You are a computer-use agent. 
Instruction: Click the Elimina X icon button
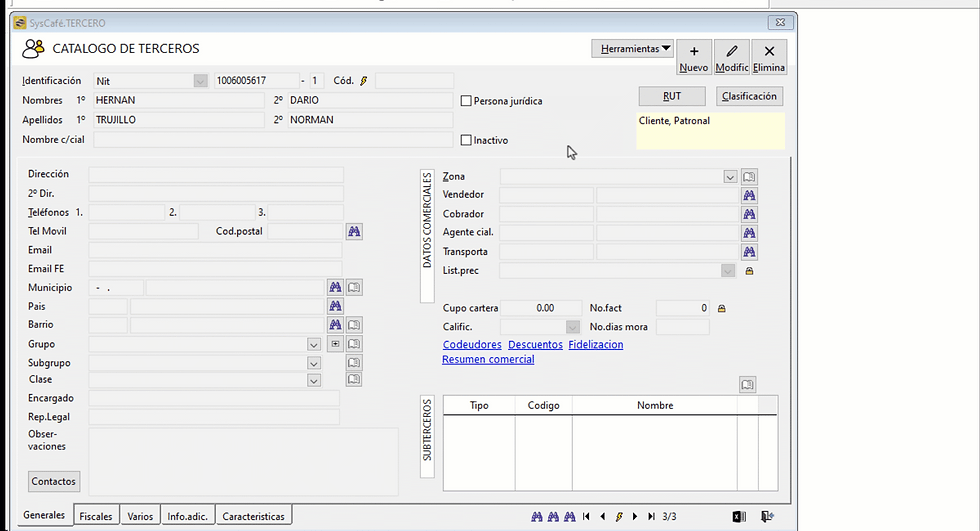coord(769,57)
